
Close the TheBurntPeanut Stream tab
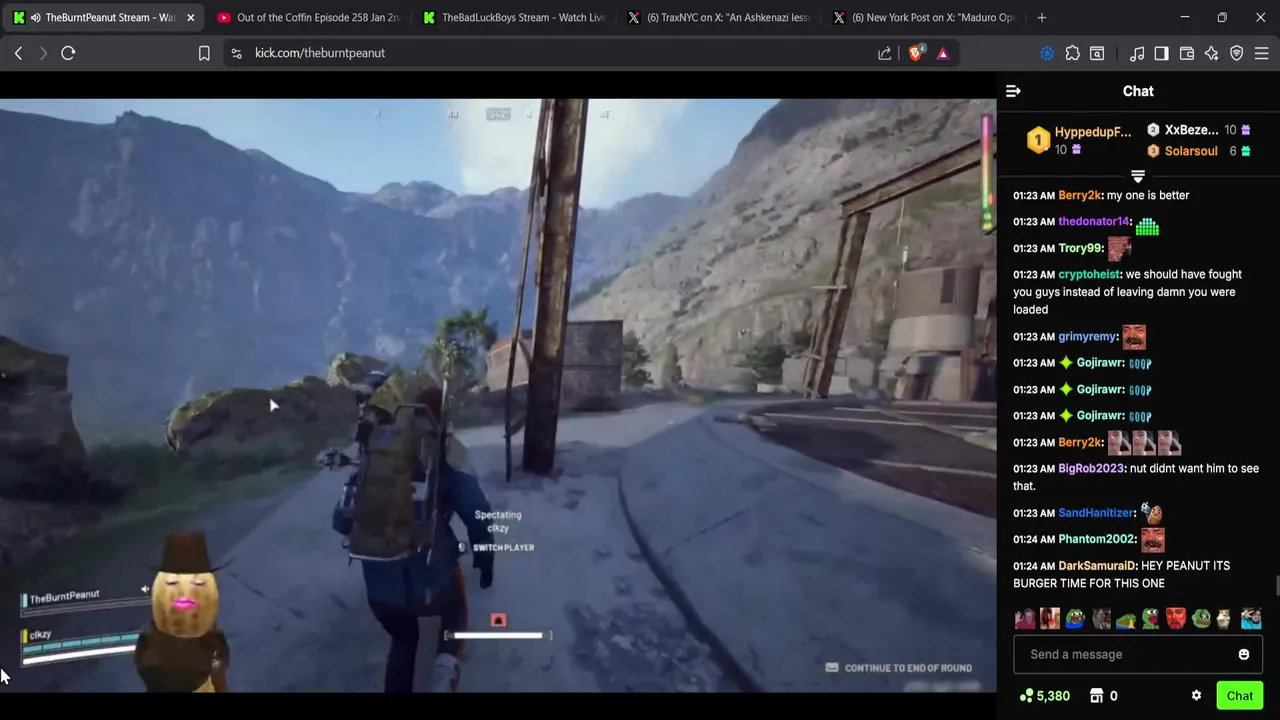click(190, 18)
